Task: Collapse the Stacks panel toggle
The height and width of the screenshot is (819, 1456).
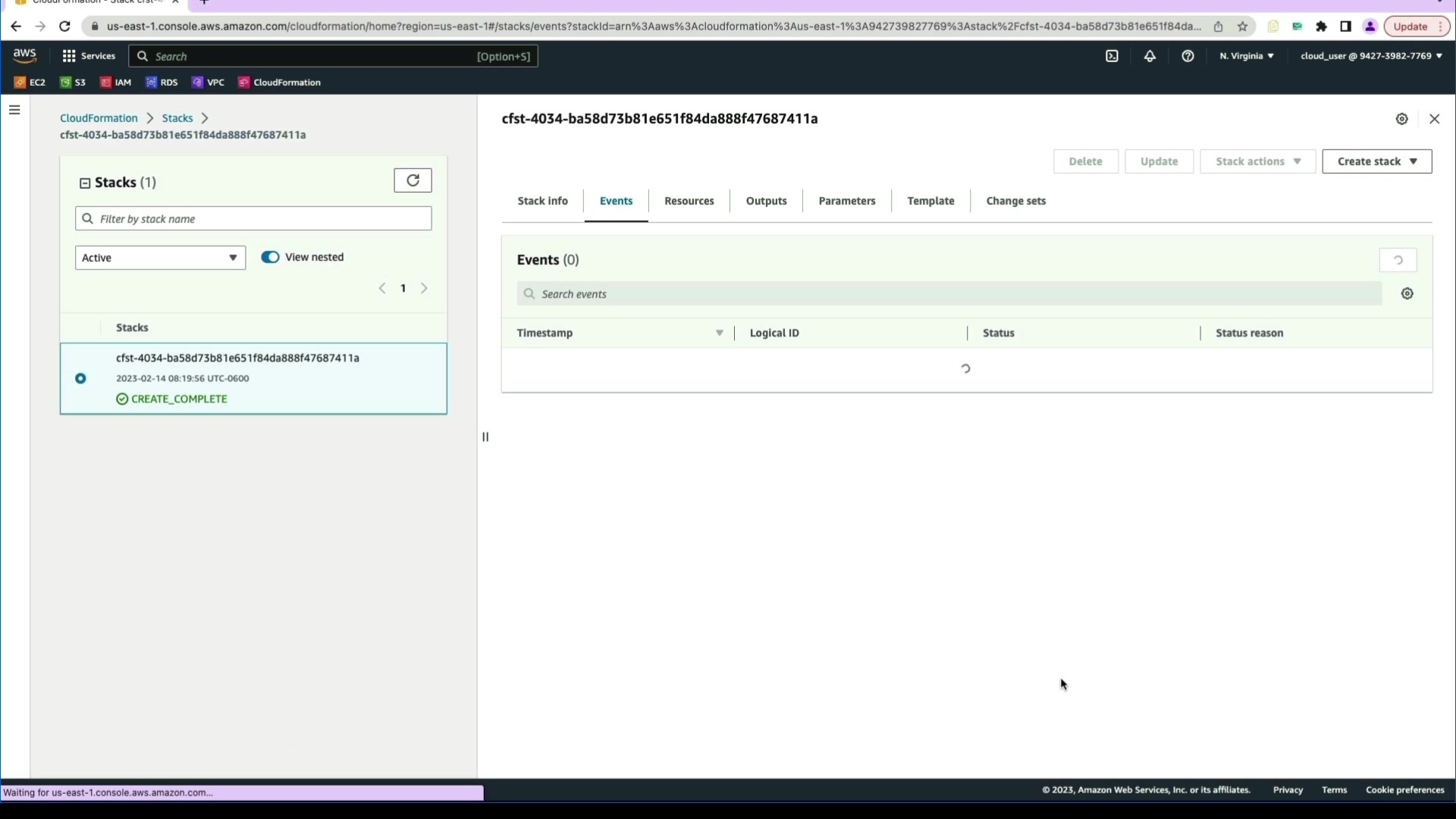Action: click(85, 183)
